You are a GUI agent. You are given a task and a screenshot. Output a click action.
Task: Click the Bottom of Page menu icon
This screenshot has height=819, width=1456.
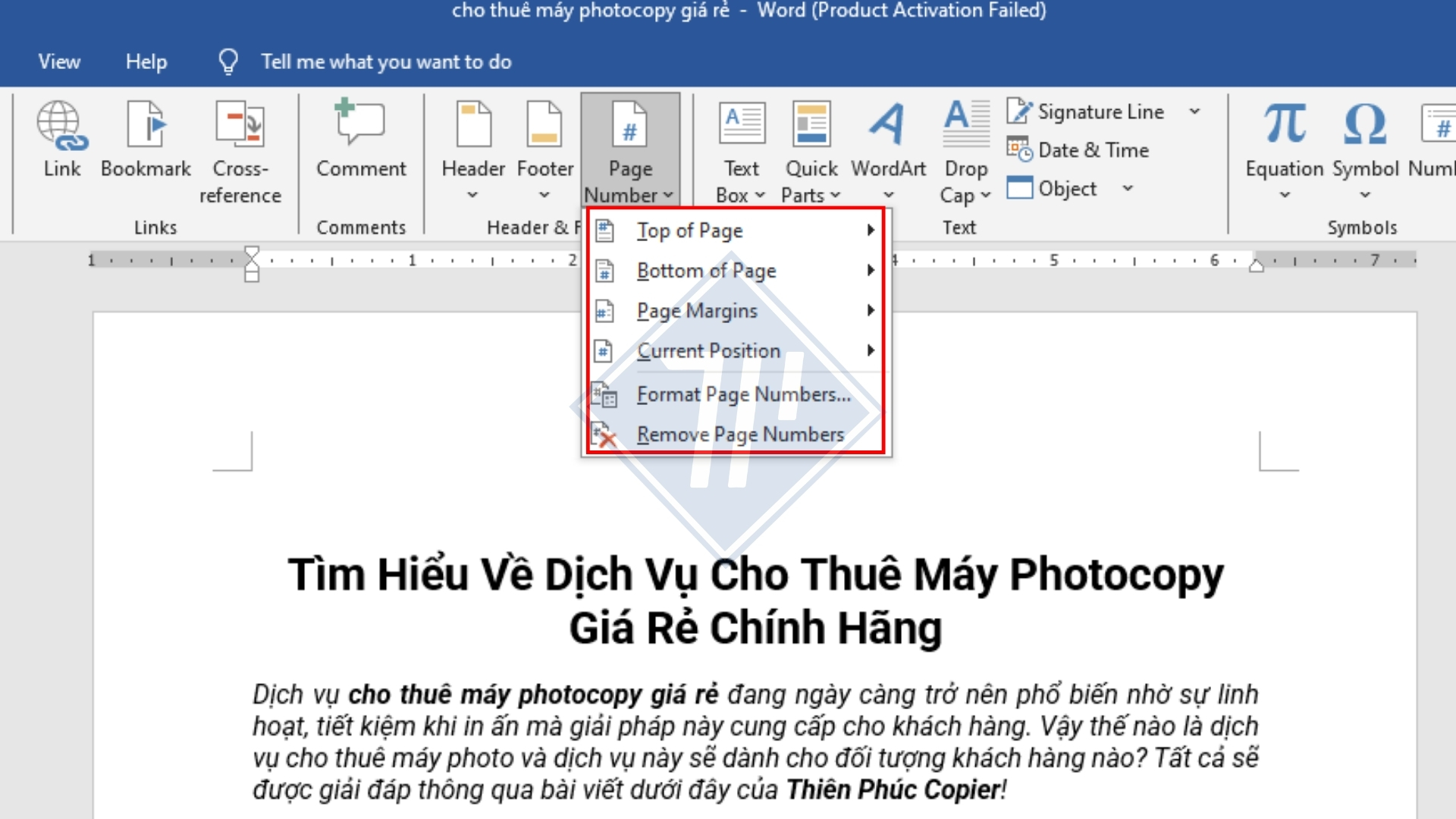[604, 270]
